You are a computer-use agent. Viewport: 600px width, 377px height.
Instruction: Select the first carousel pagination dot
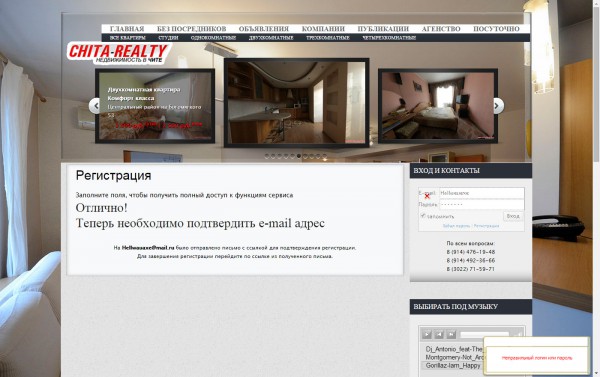pos(267,156)
